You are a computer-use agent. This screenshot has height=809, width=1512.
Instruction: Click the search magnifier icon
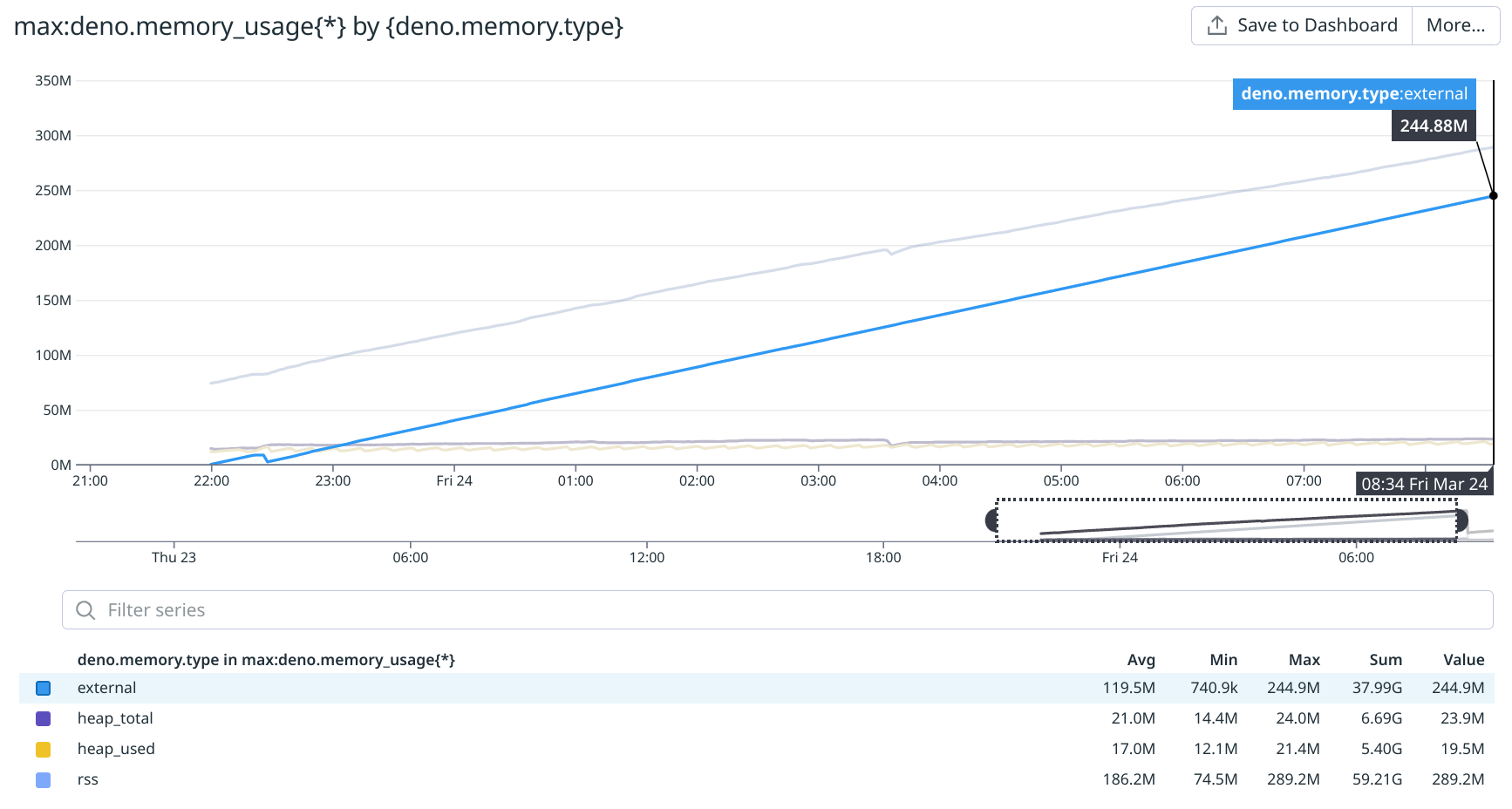85,610
